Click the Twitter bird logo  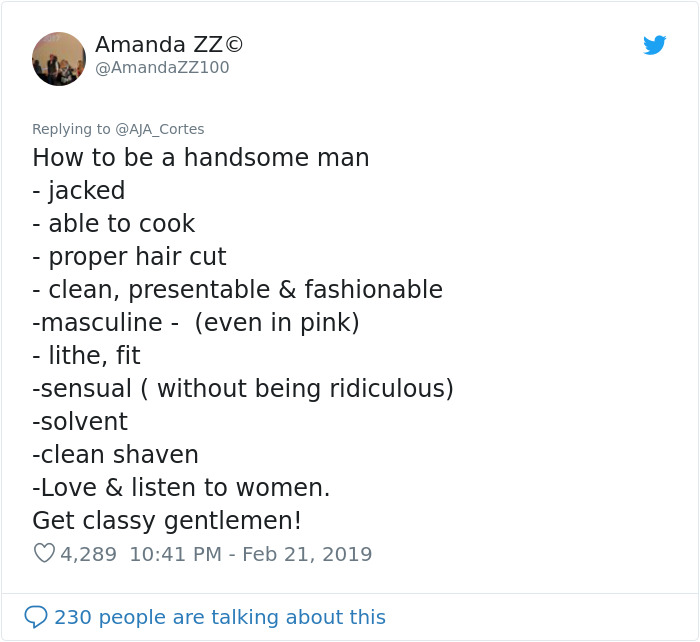point(655,45)
